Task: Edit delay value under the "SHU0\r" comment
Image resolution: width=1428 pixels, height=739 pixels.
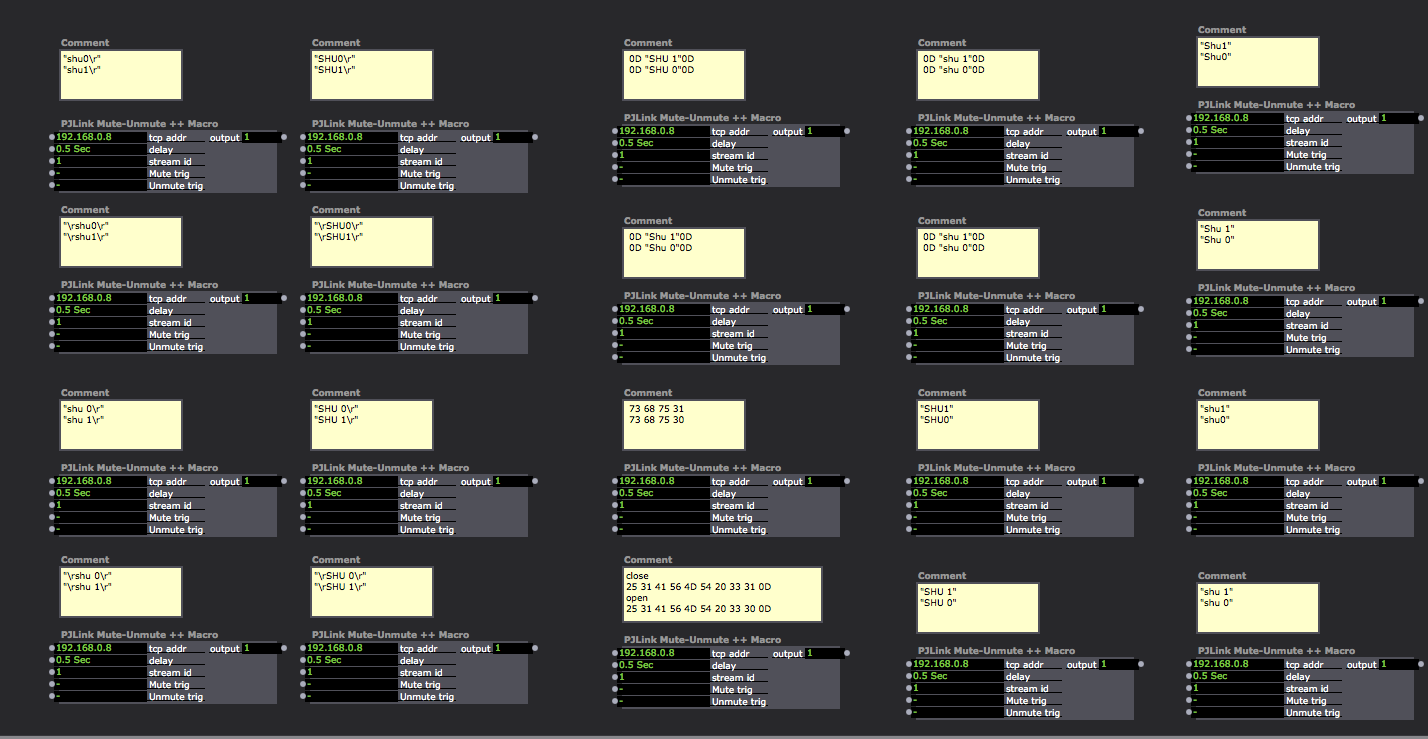Action: 352,149
